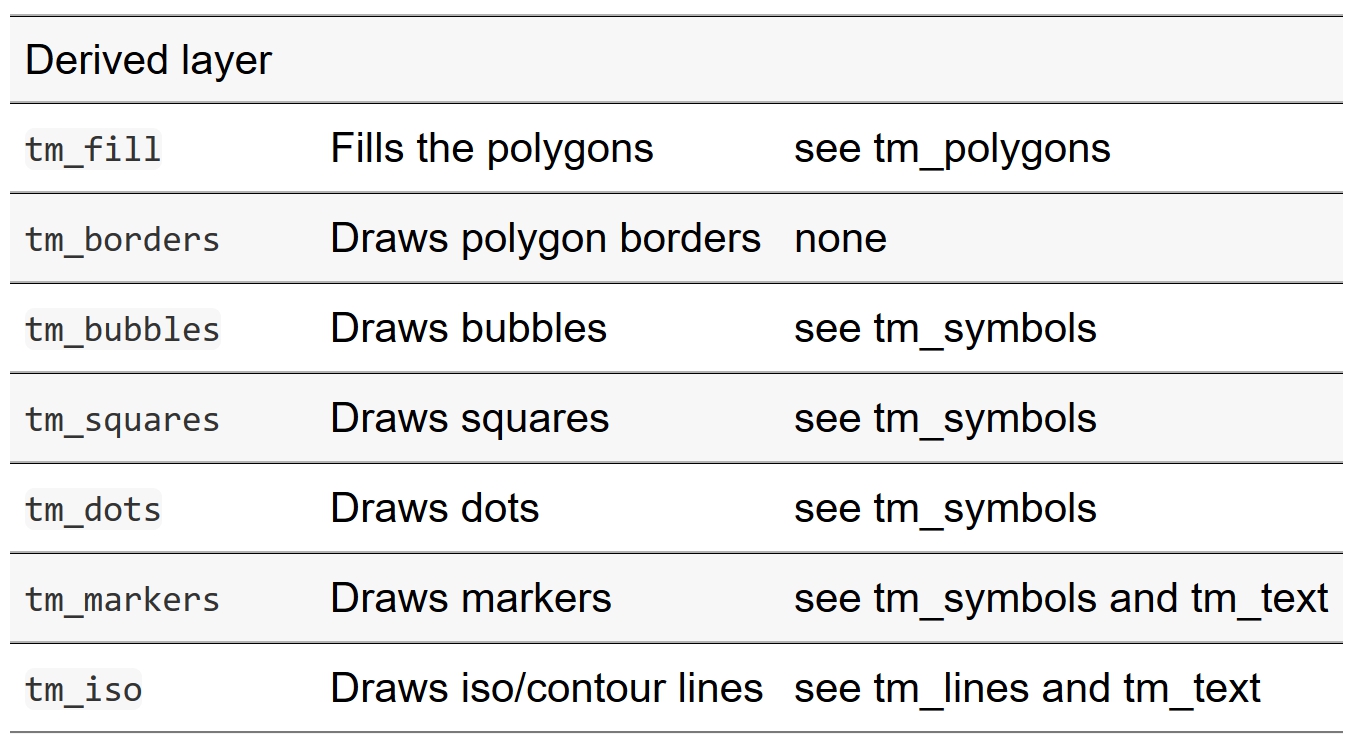Screen dimensions: 1362x750
Task: Click "see tm_symbols" in the tm_dots row
Action: 945,509
